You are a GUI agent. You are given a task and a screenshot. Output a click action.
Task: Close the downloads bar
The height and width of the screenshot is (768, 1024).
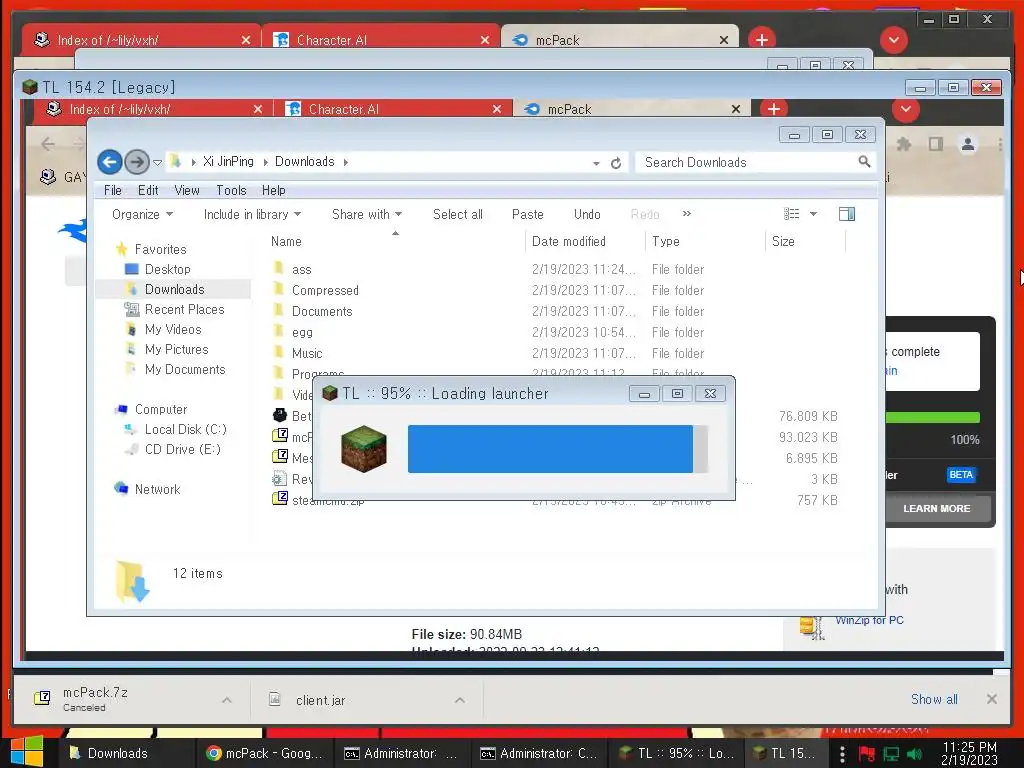pyautogui.click(x=991, y=699)
